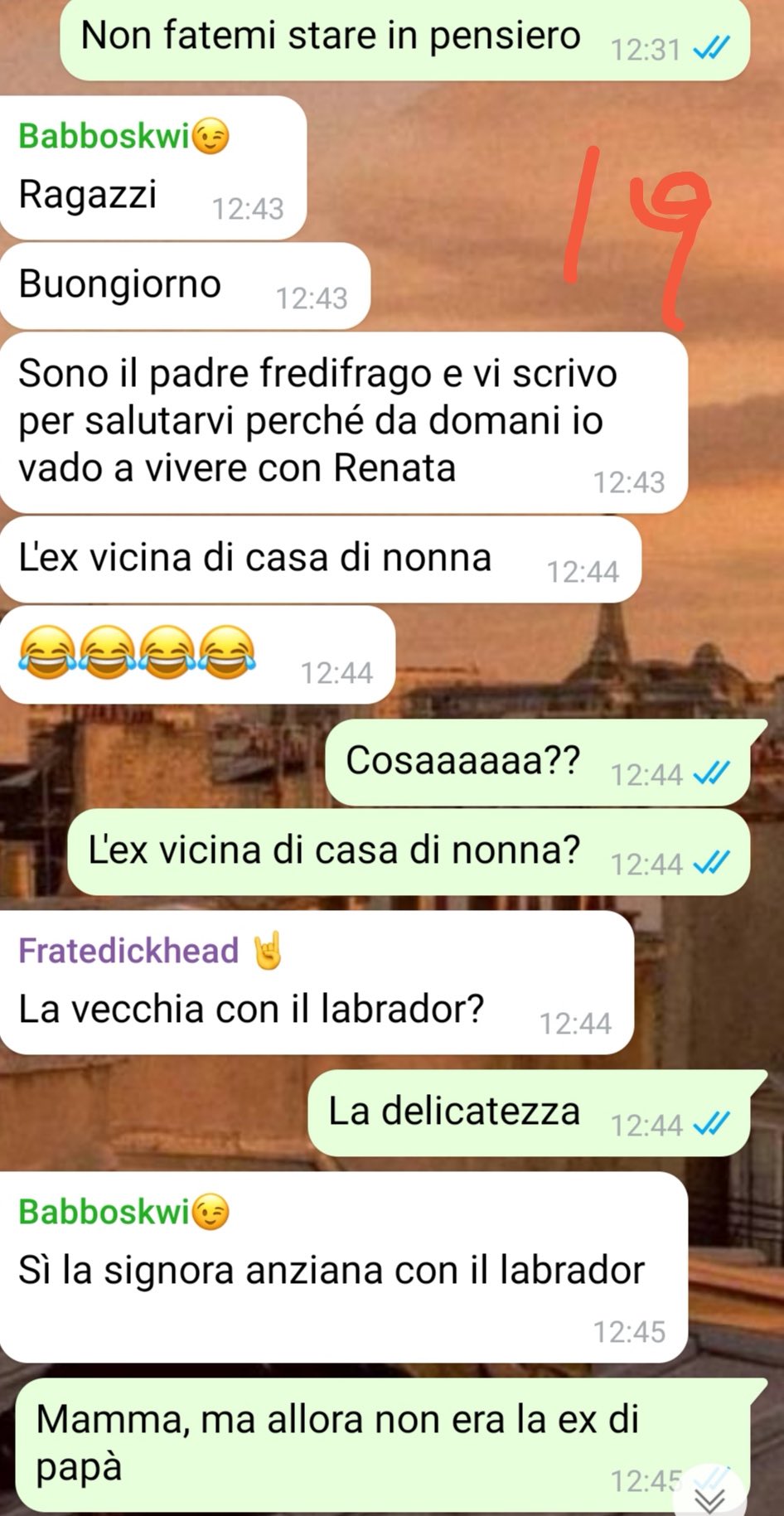The height and width of the screenshot is (1516, 784).
Task: Tap blue double-check on 'Non fatemi stare in pensiero'
Action: [711, 50]
